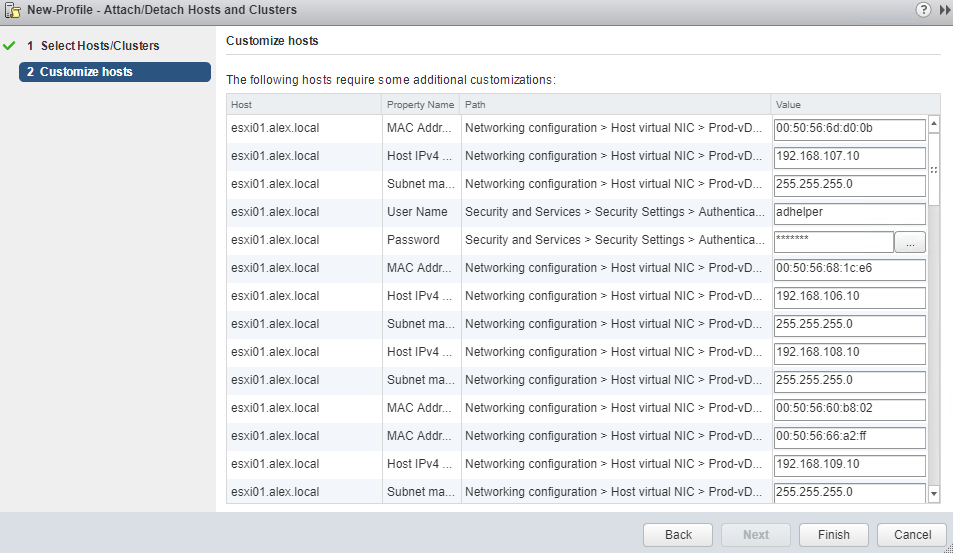Open the password browse ellipsis button
Image resolution: width=953 pixels, height=553 pixels.
(x=911, y=241)
